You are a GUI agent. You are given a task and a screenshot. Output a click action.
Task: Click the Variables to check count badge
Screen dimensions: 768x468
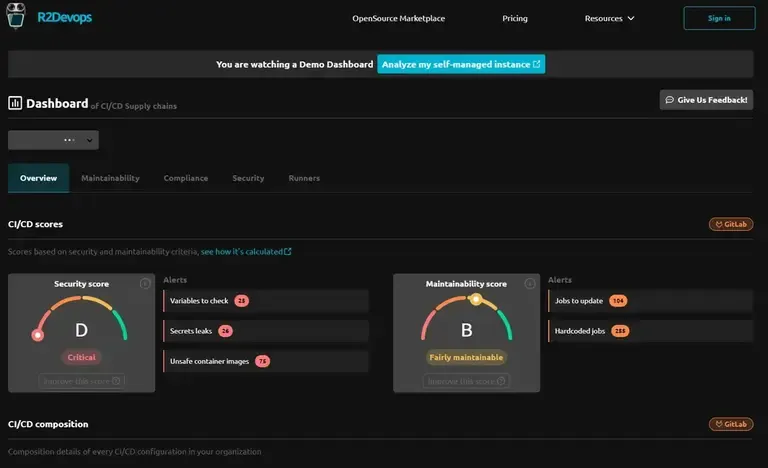242,301
